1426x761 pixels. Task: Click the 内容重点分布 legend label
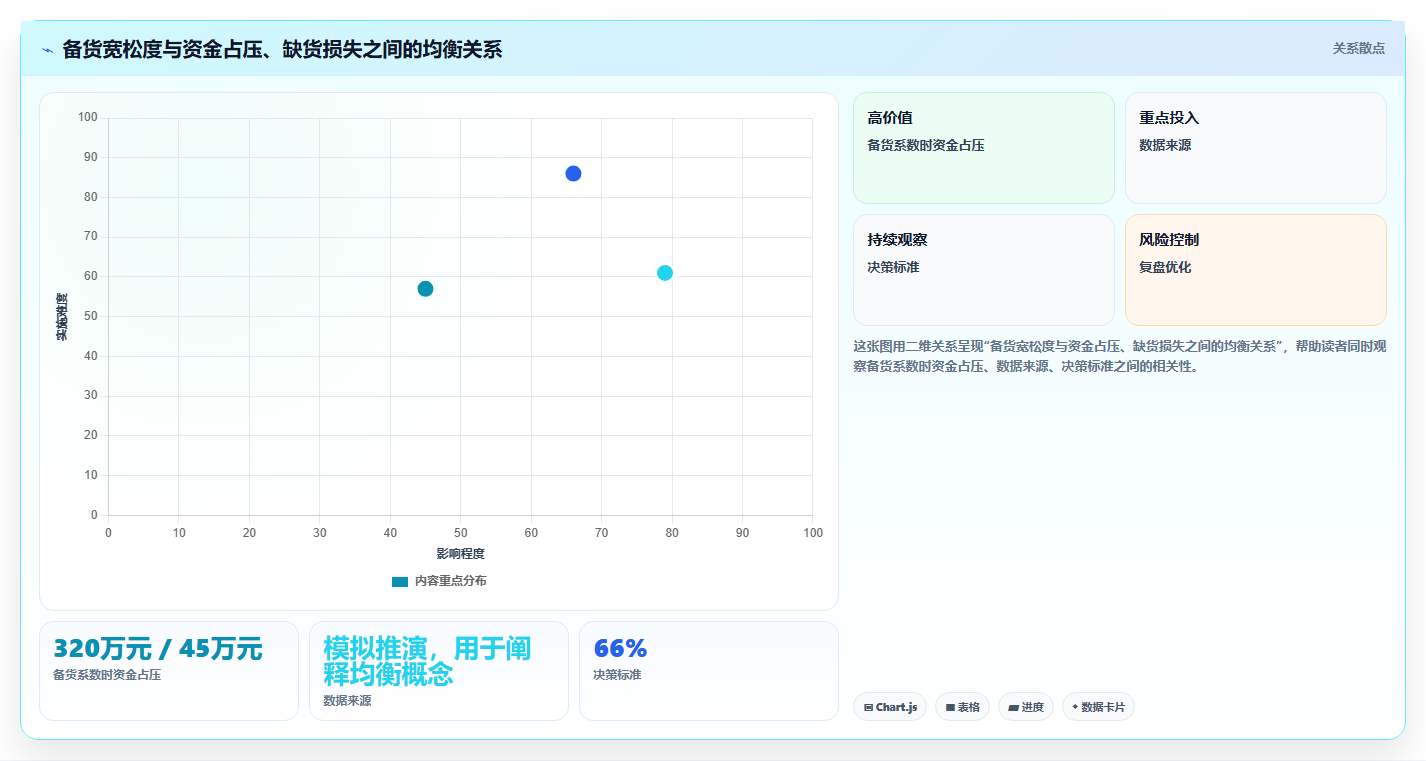tap(451, 581)
